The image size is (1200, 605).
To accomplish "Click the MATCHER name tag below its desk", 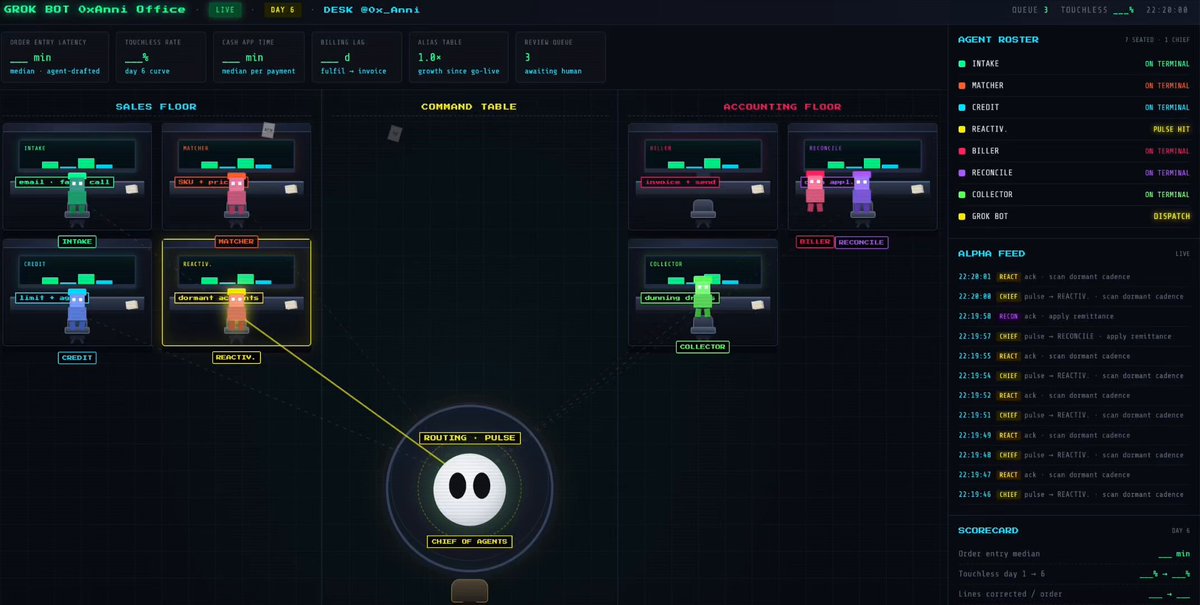I will (x=236, y=242).
